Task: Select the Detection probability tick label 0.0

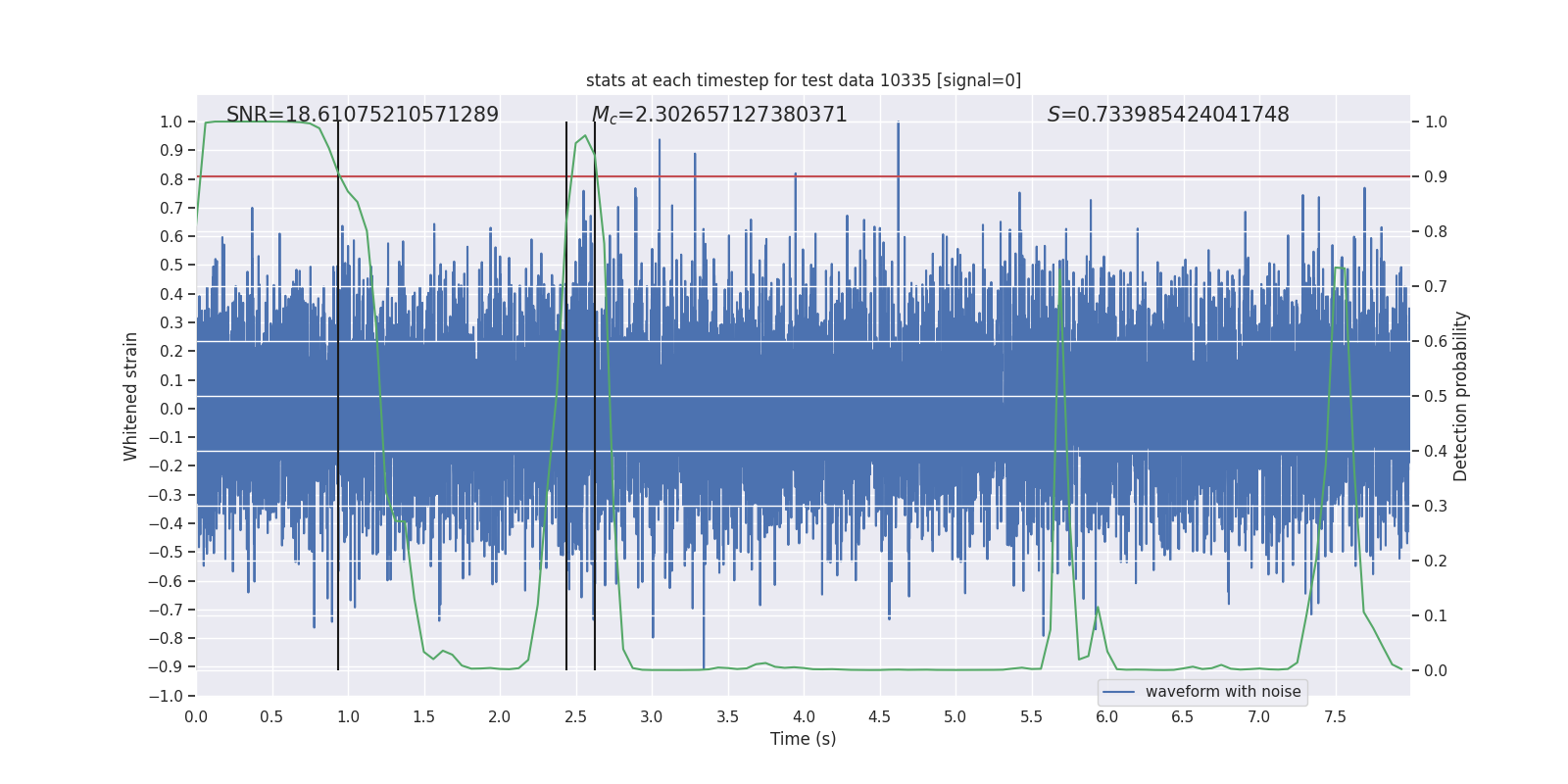Action: 1436,671
